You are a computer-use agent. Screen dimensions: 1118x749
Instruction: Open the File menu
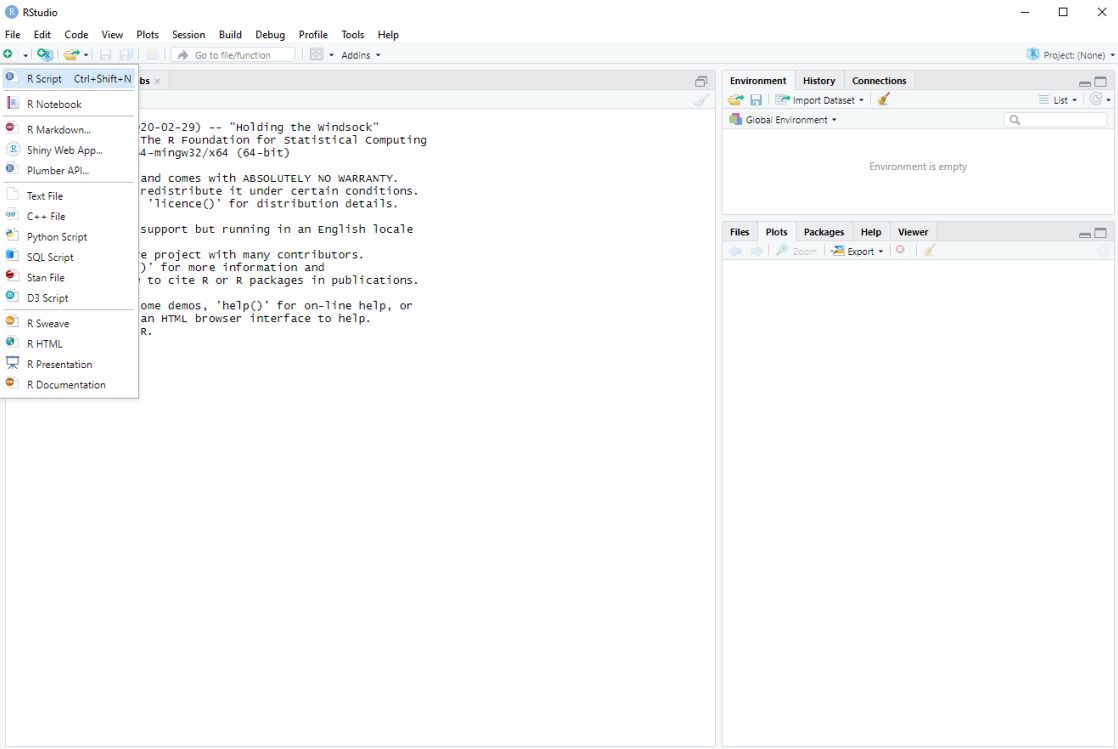(x=13, y=34)
